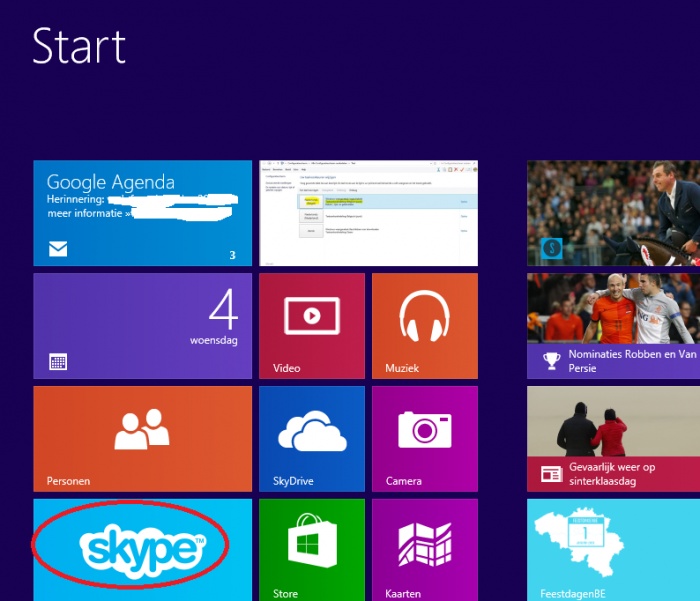Open the SkyDrive cloud tile
700x601 pixels.
312,439
